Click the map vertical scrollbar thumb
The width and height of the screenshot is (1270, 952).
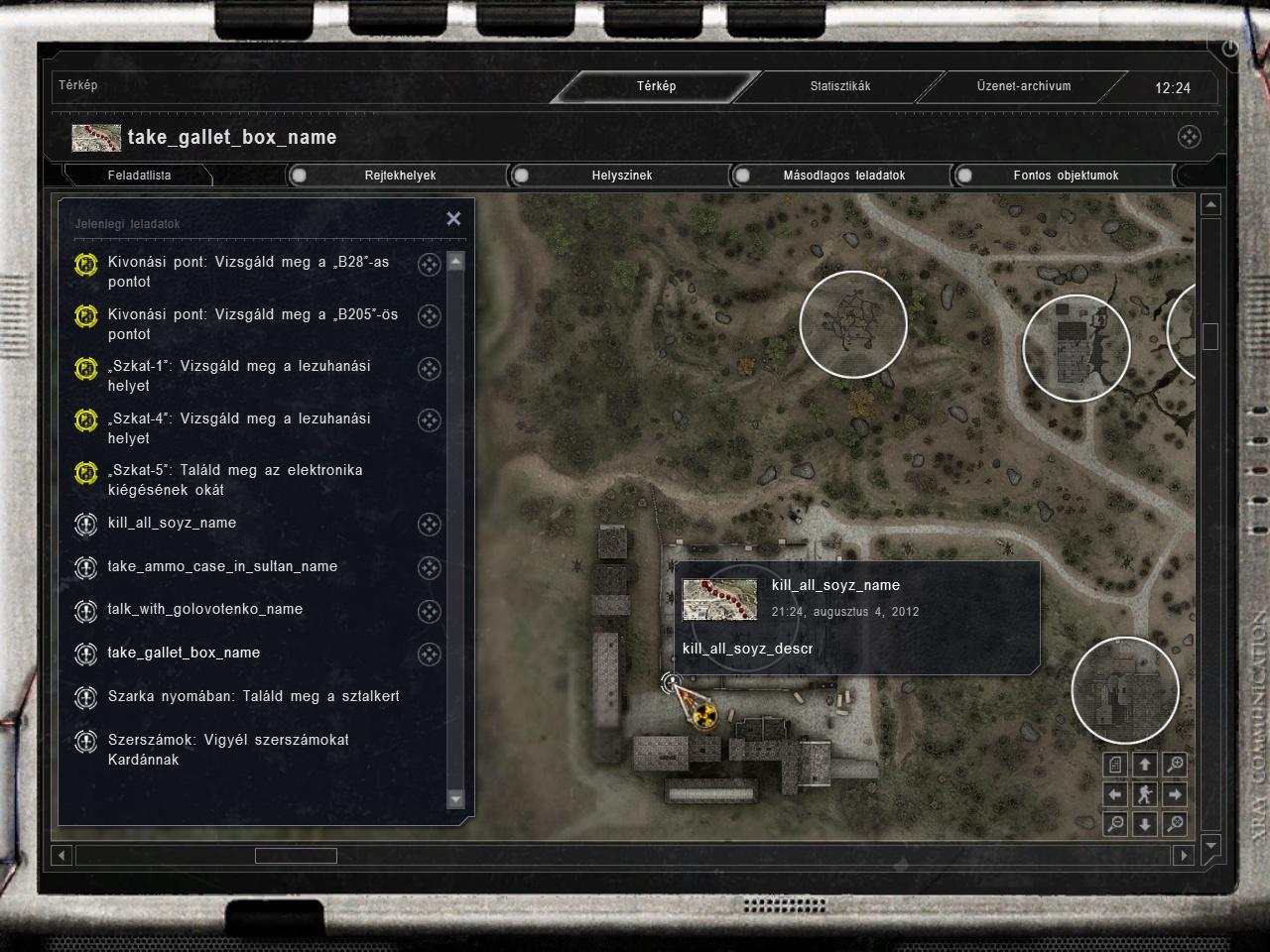click(x=1210, y=336)
